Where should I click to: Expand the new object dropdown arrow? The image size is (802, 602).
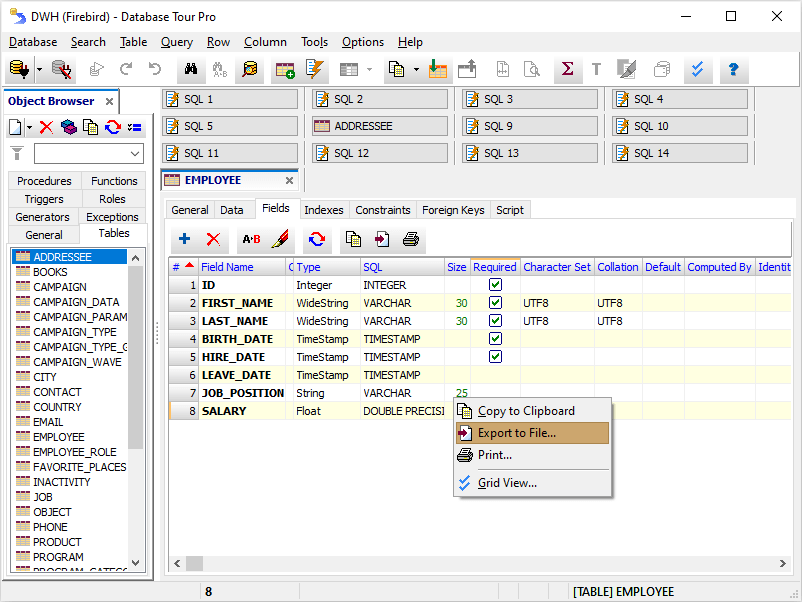point(29,127)
